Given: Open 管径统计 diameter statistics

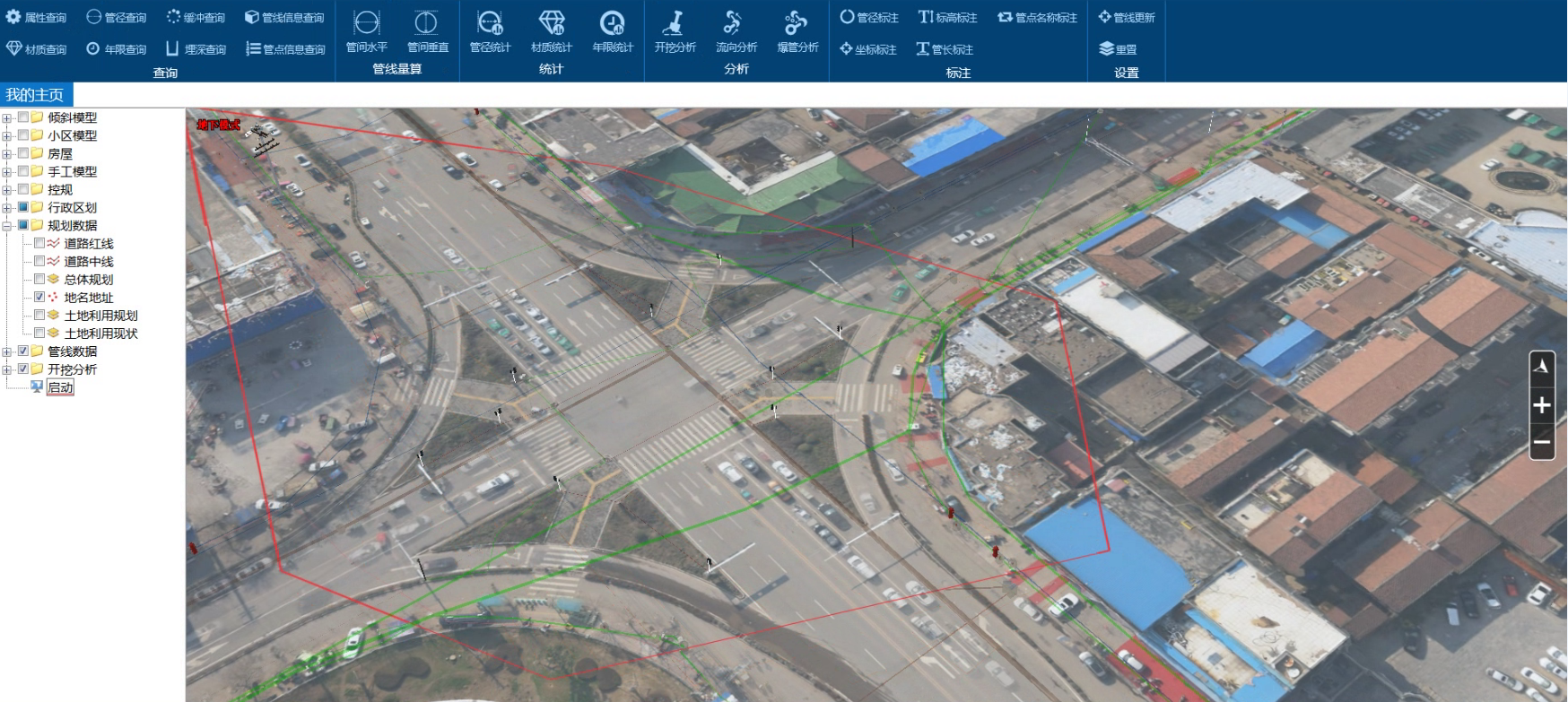Looking at the screenshot, I should pyautogui.click(x=490, y=31).
